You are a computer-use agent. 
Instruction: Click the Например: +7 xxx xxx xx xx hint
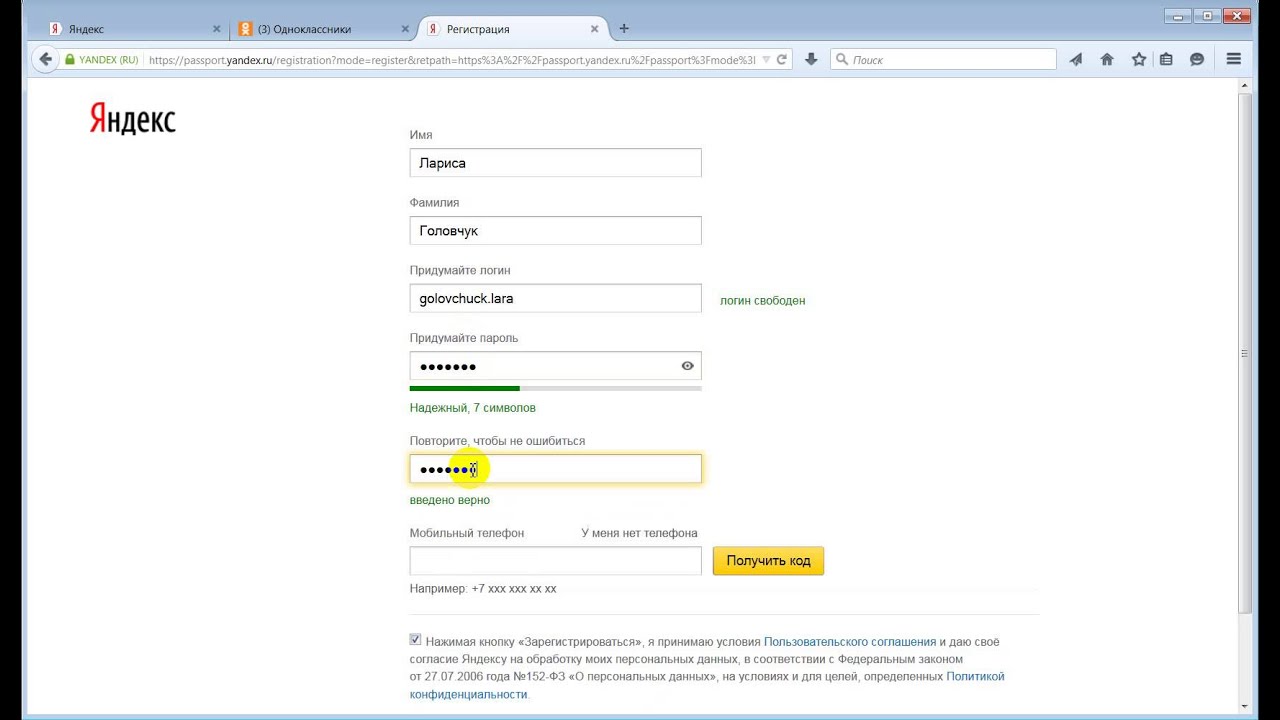(x=483, y=589)
